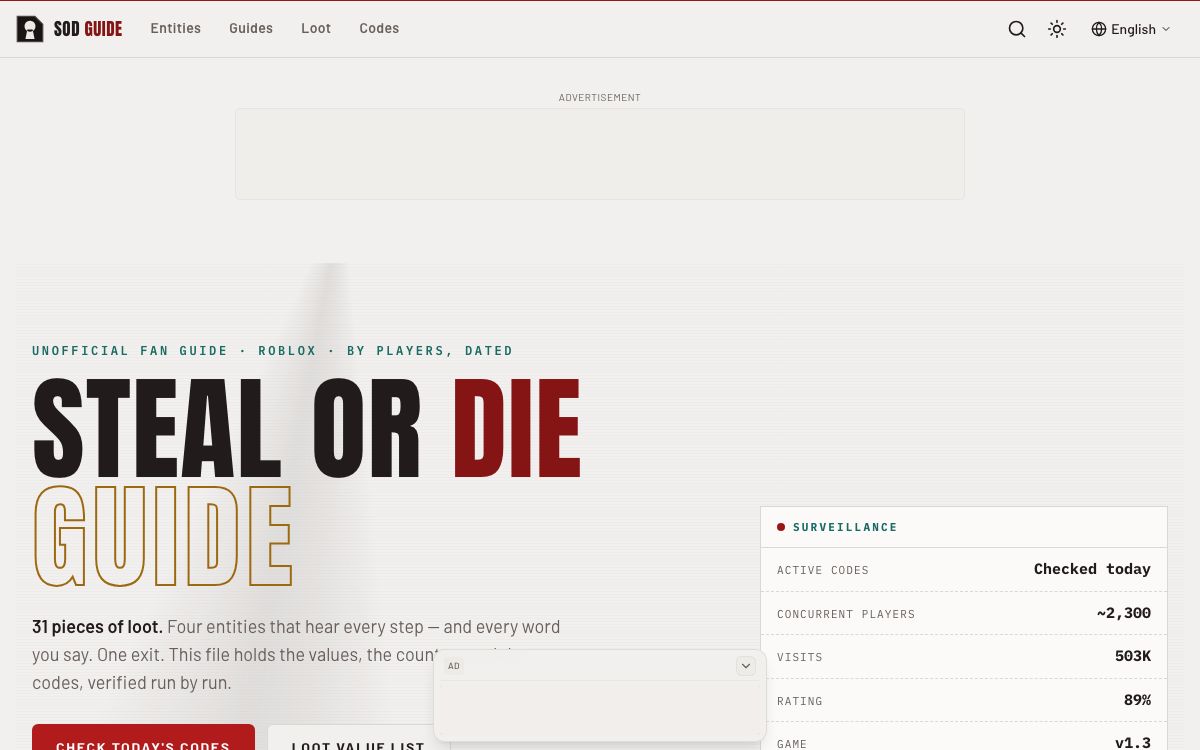1200x750 pixels.
Task: Select the '89%' rating value
Action: (x=1137, y=700)
